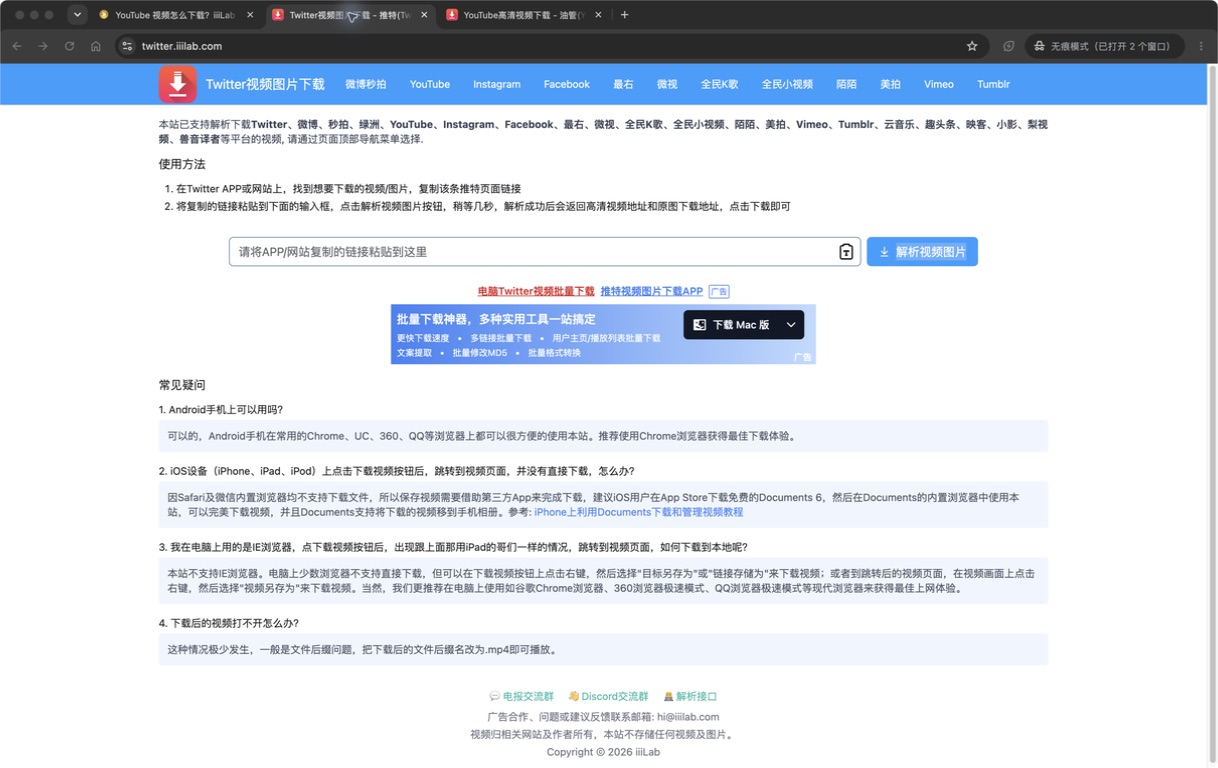Open the 全民K歌 navigation item
The image size is (1218, 768).
(719, 84)
